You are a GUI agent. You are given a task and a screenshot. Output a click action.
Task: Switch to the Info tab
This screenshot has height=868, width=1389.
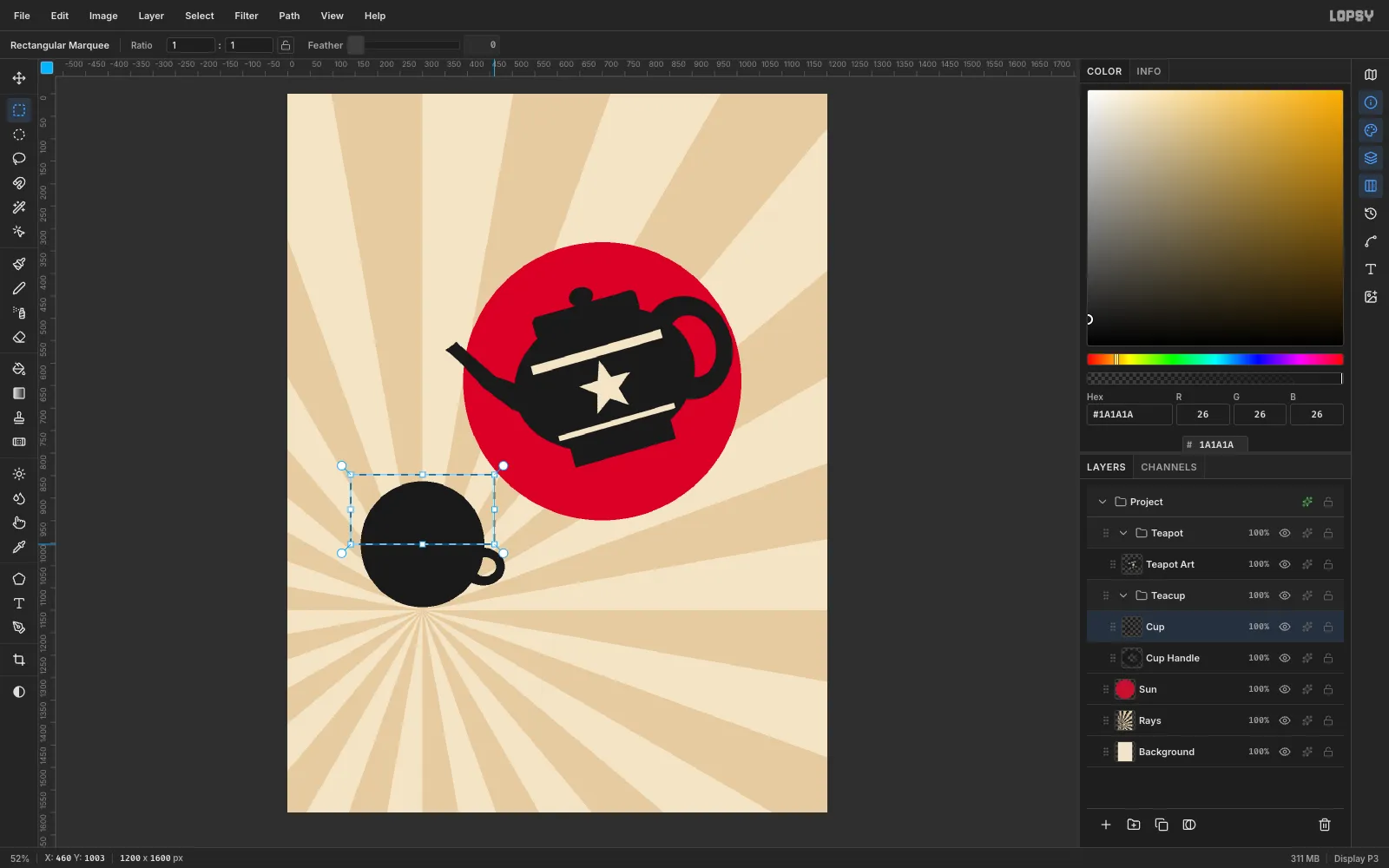[1149, 71]
